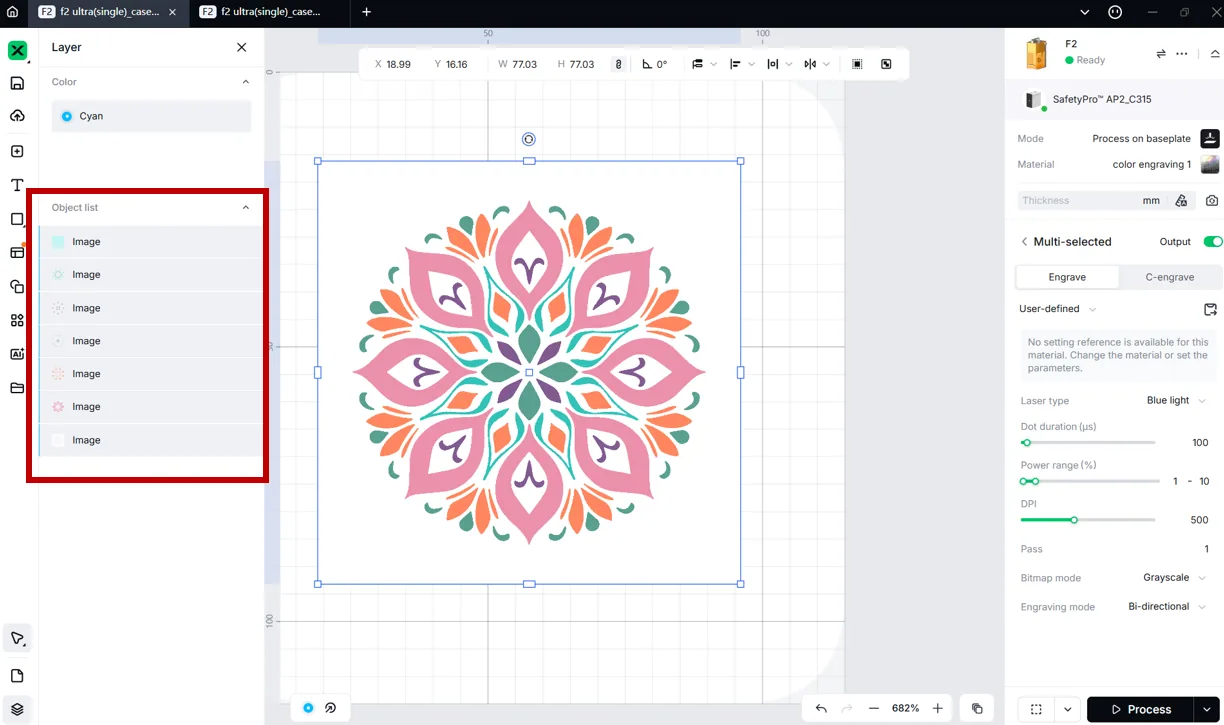Open the canvas page icon
The height and width of the screenshot is (725, 1224).
[x=17, y=676]
